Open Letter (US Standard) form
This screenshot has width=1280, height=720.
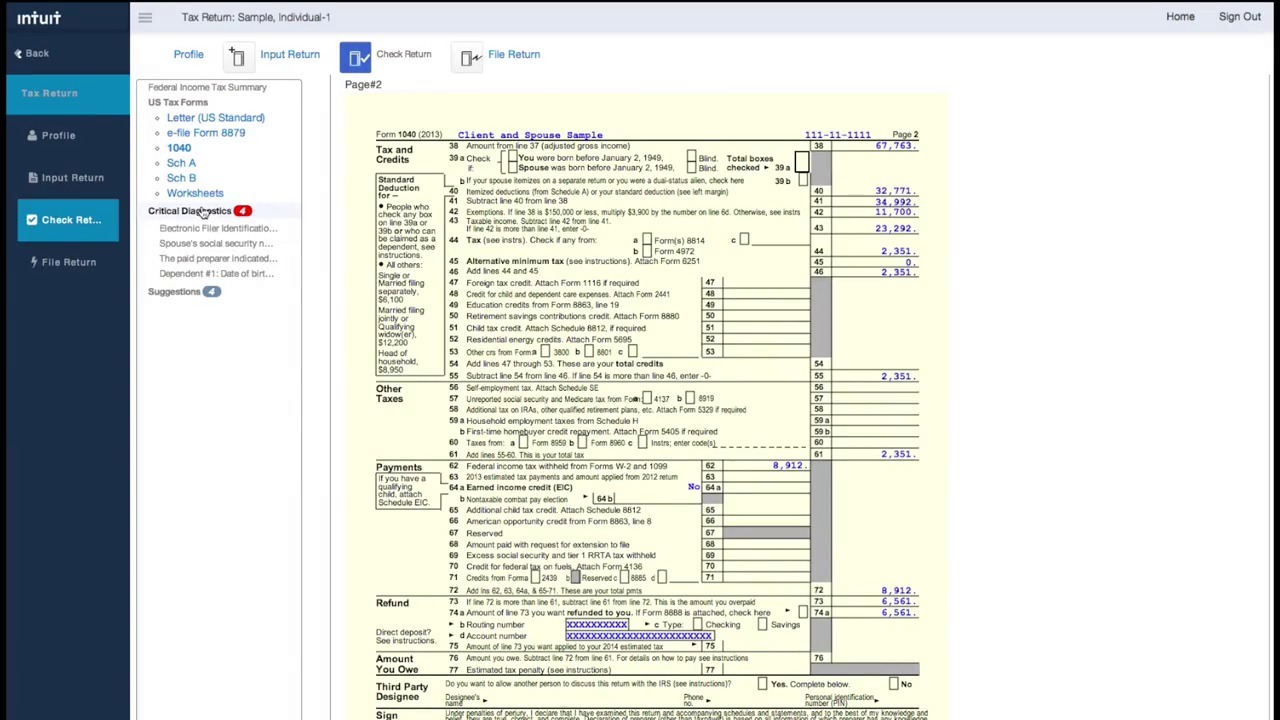pyautogui.click(x=215, y=118)
